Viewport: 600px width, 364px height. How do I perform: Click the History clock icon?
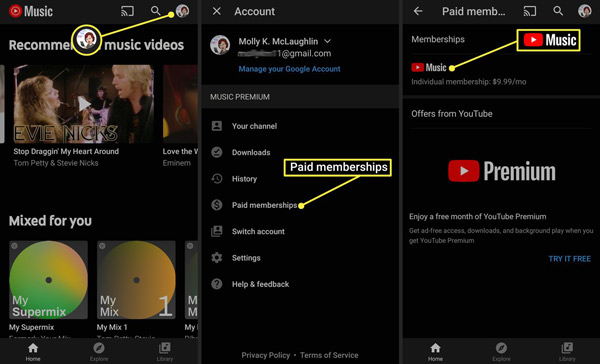[217, 179]
